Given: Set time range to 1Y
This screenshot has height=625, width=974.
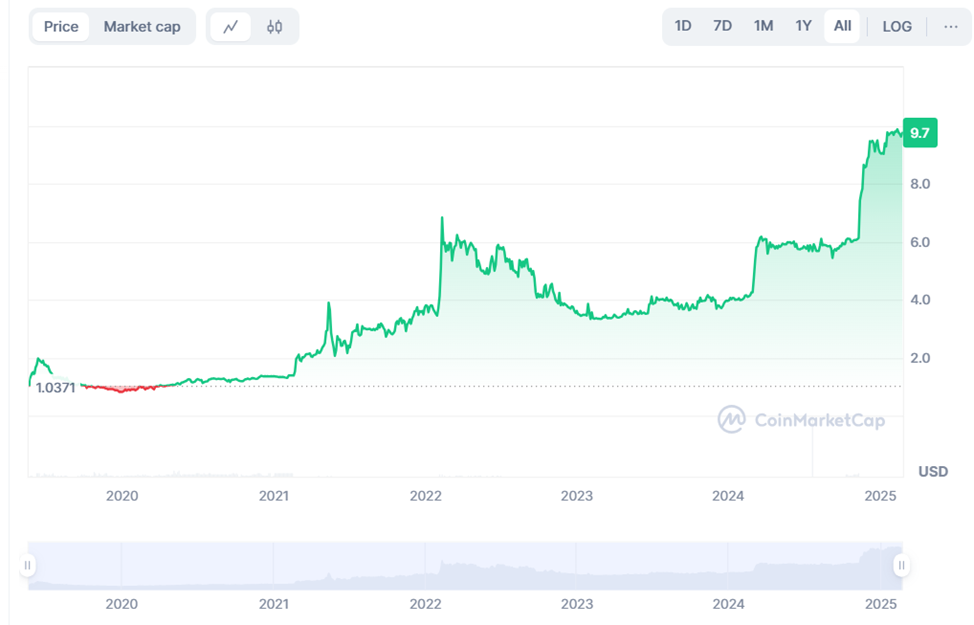Looking at the screenshot, I should 803,26.
